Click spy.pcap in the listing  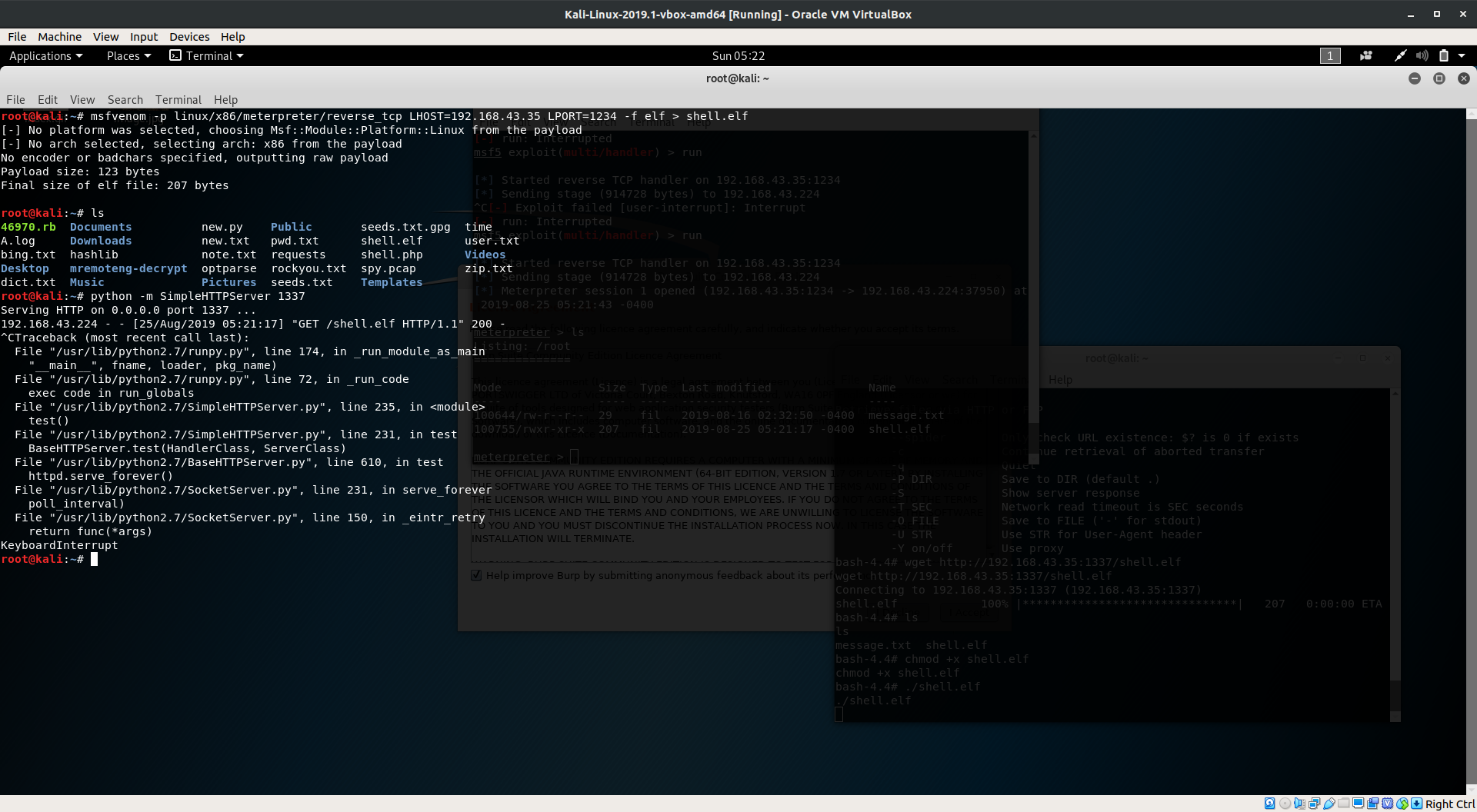388,268
